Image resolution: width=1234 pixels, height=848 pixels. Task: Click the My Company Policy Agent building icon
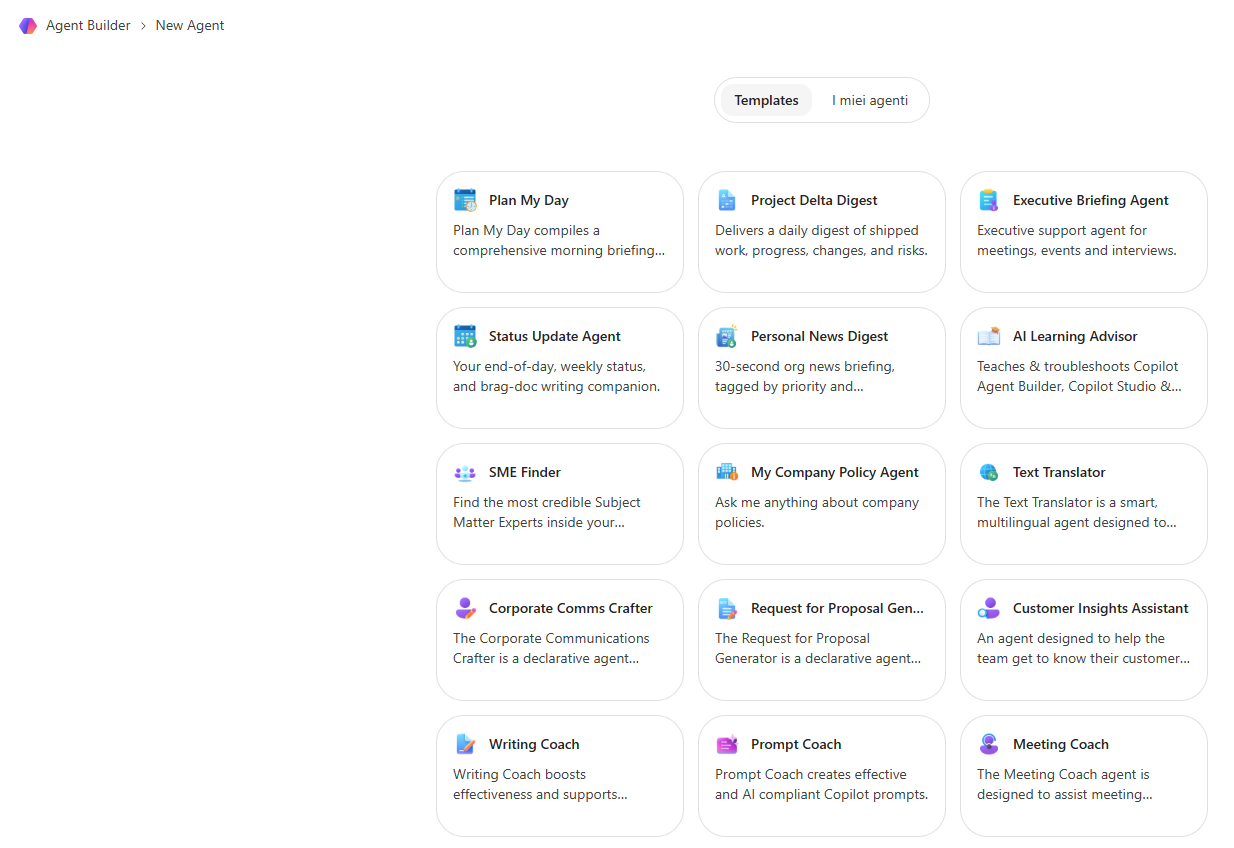(x=727, y=472)
